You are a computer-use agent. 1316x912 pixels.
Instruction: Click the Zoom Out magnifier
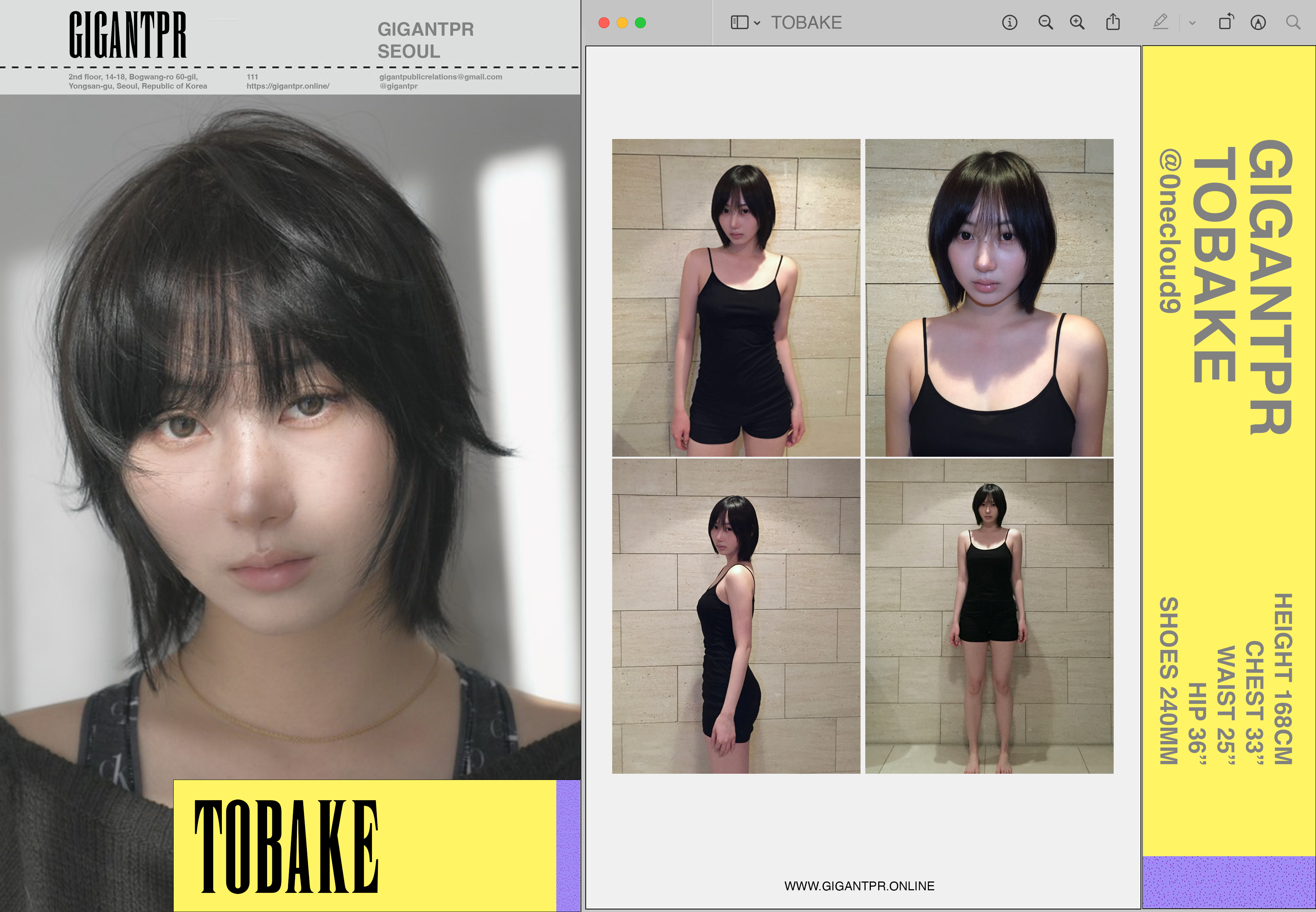(1046, 23)
